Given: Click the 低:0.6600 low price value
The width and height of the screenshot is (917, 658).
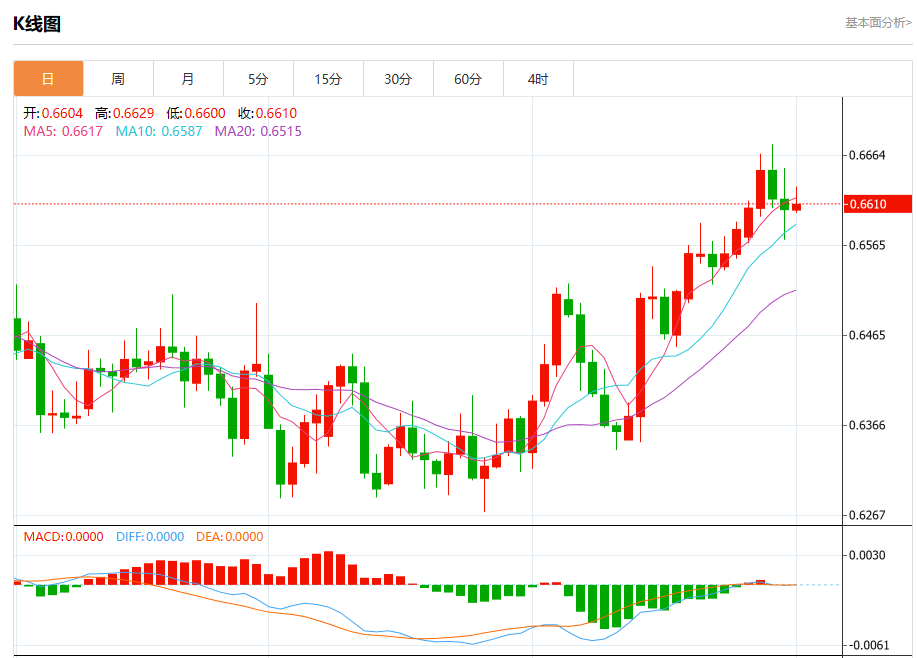Looking at the screenshot, I should tap(196, 113).
